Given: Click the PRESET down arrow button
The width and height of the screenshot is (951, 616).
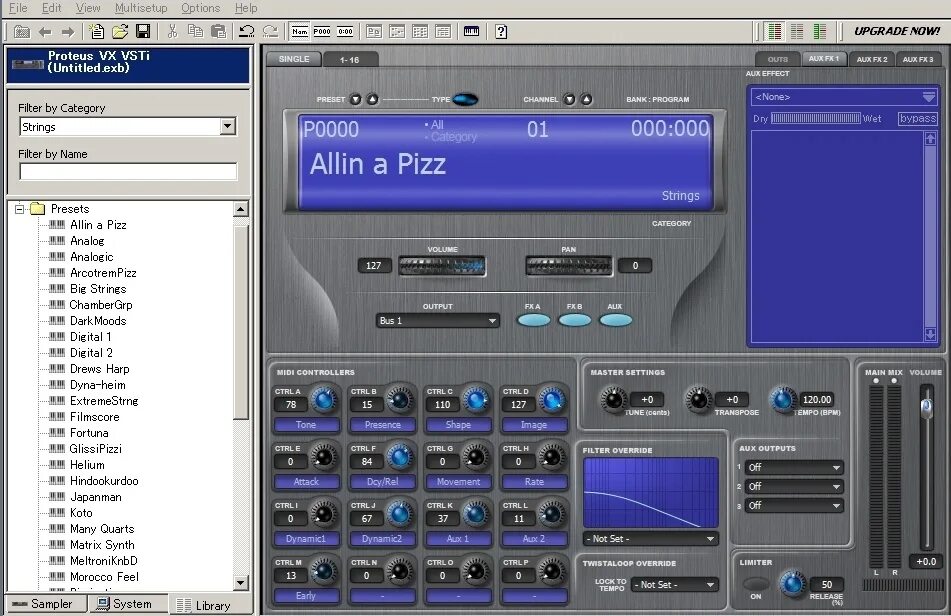Looking at the screenshot, I should click(x=356, y=99).
